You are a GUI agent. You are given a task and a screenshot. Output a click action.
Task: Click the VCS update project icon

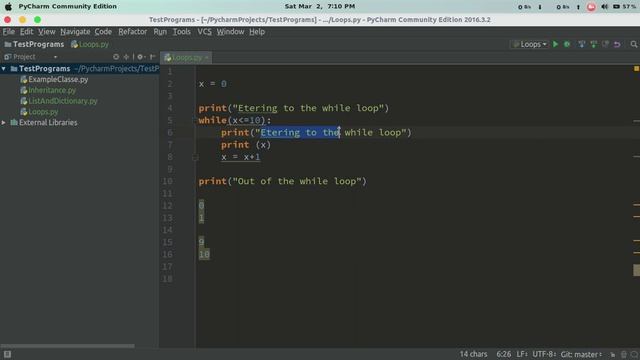582,44
